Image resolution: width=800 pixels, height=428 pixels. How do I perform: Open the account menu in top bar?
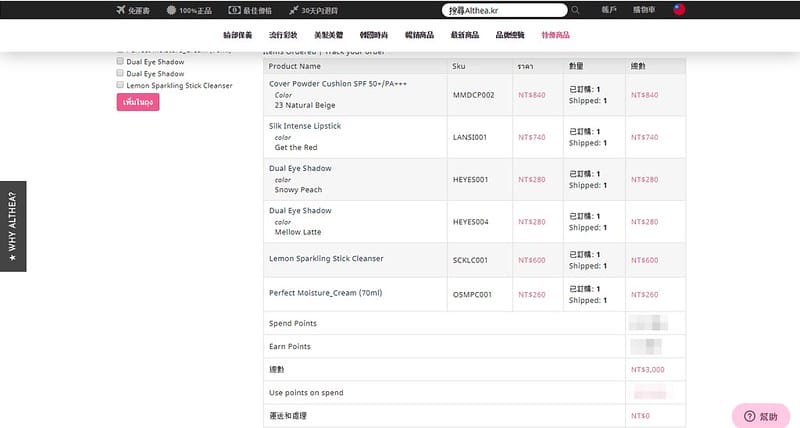tap(609, 10)
